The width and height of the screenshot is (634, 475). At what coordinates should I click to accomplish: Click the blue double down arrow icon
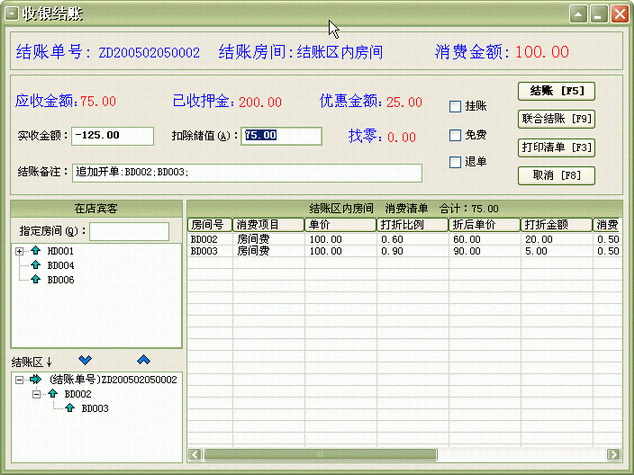coord(85,360)
